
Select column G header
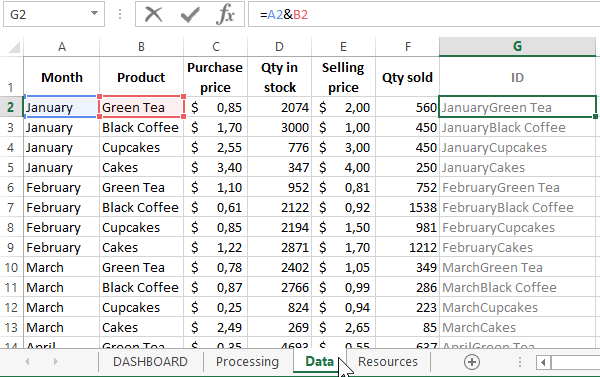coord(517,47)
